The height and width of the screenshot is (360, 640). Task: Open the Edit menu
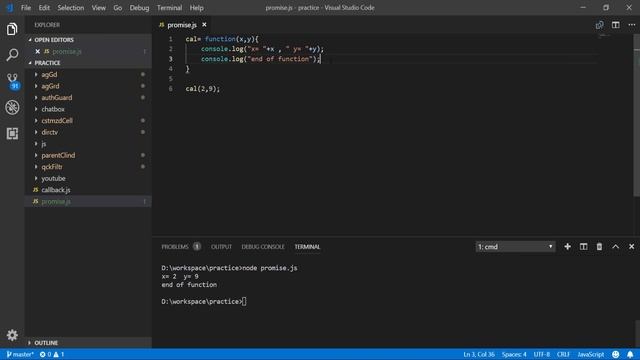(x=44, y=8)
